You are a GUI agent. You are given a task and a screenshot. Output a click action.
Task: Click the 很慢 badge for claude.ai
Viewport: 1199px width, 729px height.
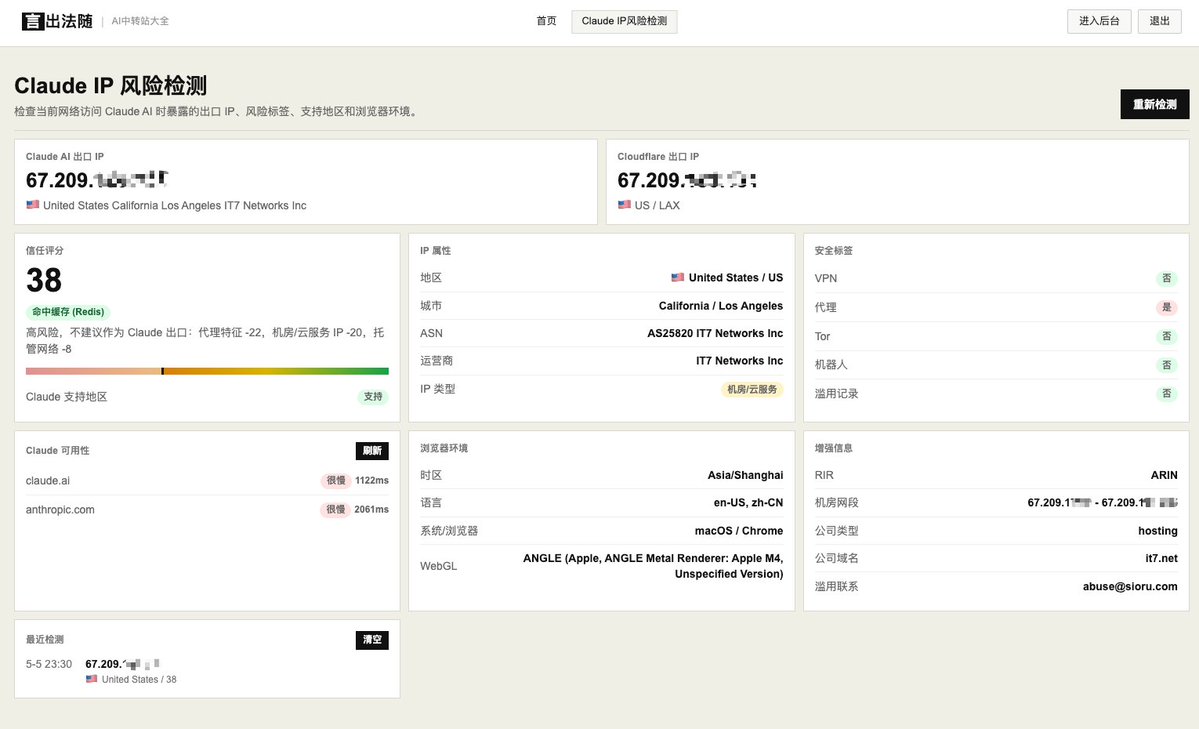[336, 480]
